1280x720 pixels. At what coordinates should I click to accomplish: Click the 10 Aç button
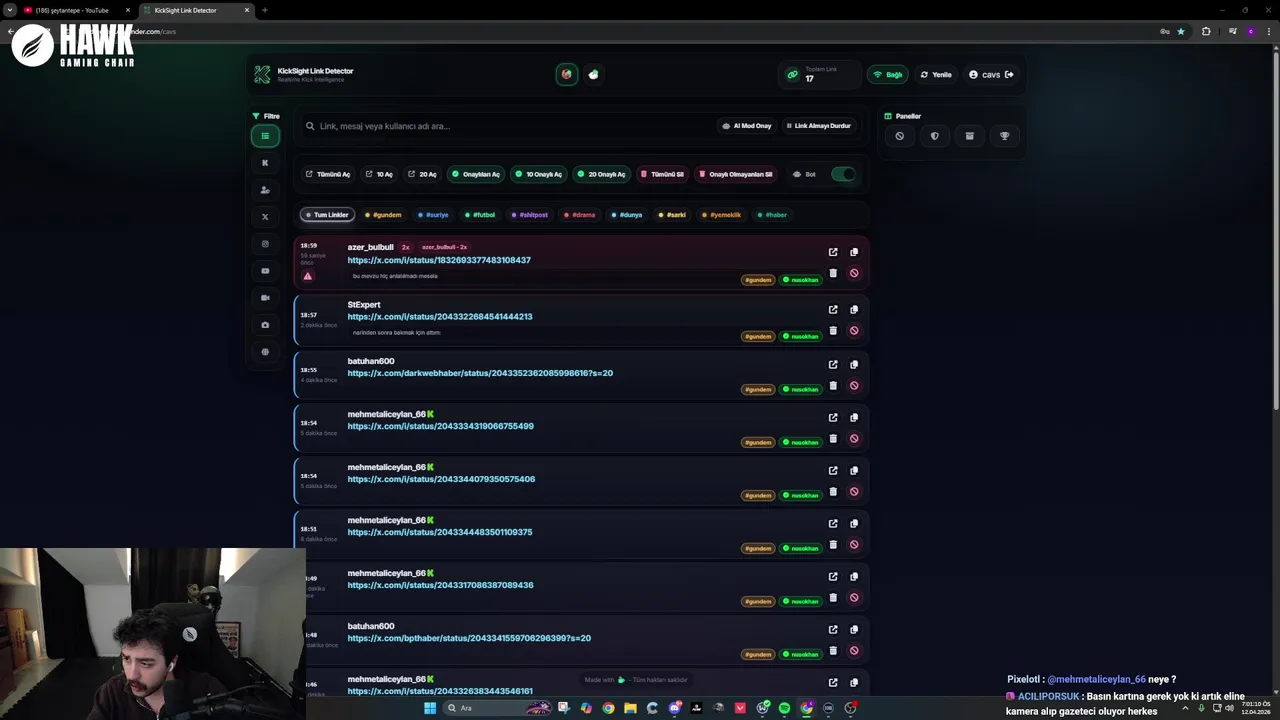click(x=379, y=174)
